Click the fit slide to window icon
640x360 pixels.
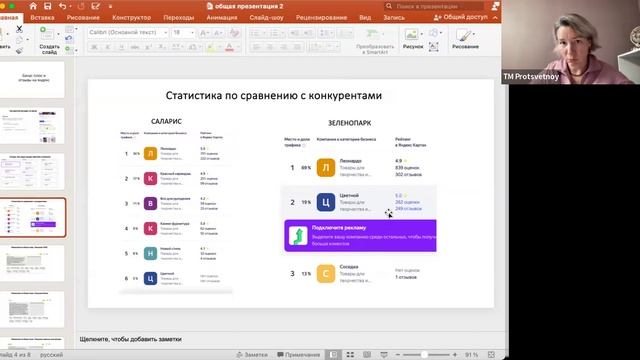coord(491,355)
